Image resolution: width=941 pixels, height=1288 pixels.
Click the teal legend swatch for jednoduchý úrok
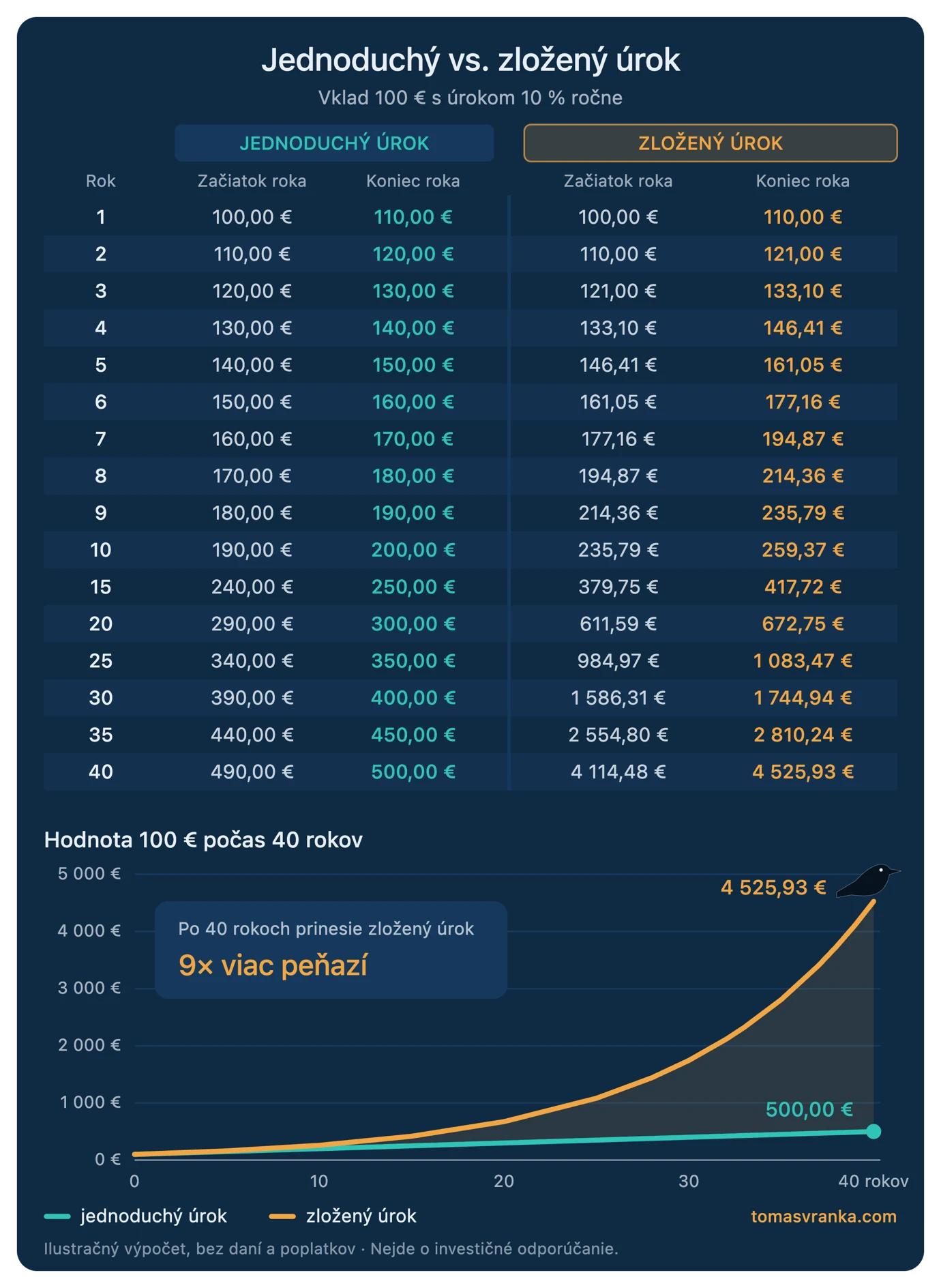pyautogui.click(x=57, y=1216)
